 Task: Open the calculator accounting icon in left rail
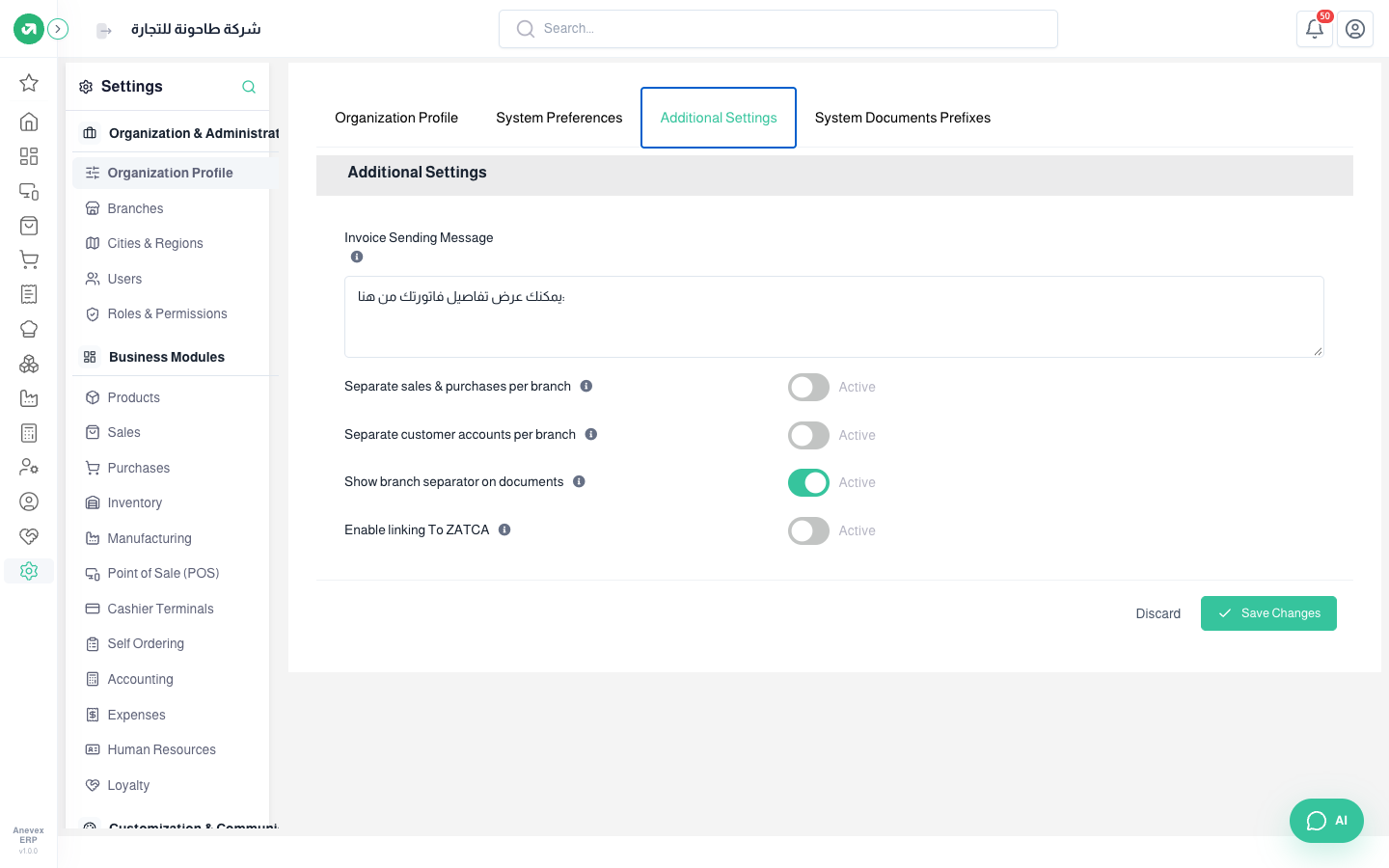[29, 433]
